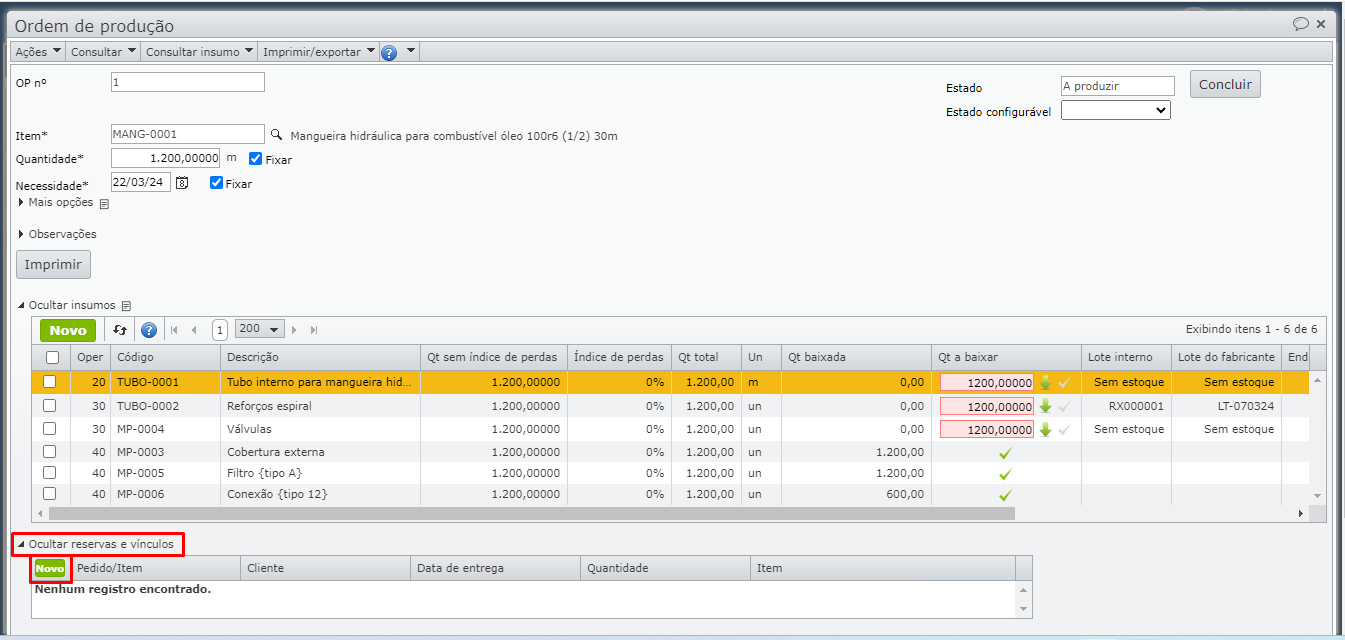1345x640 pixels.
Task: Click the confirm checkmark on MP-0004 row
Action: [1064, 429]
